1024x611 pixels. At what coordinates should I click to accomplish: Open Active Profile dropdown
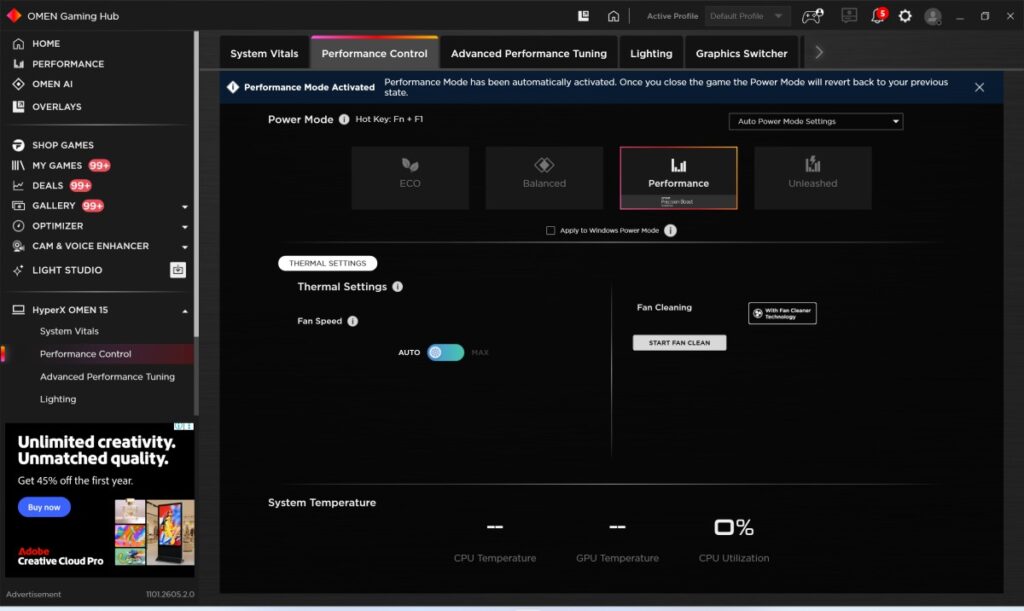coord(747,16)
